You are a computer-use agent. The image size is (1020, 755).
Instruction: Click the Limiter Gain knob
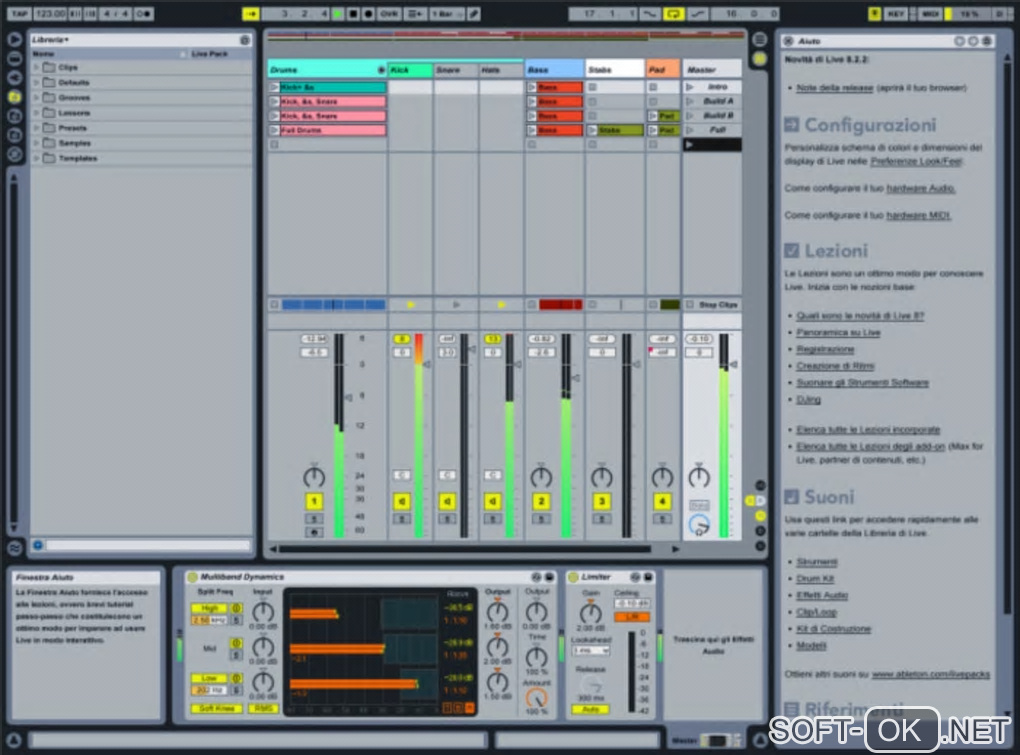(x=591, y=613)
